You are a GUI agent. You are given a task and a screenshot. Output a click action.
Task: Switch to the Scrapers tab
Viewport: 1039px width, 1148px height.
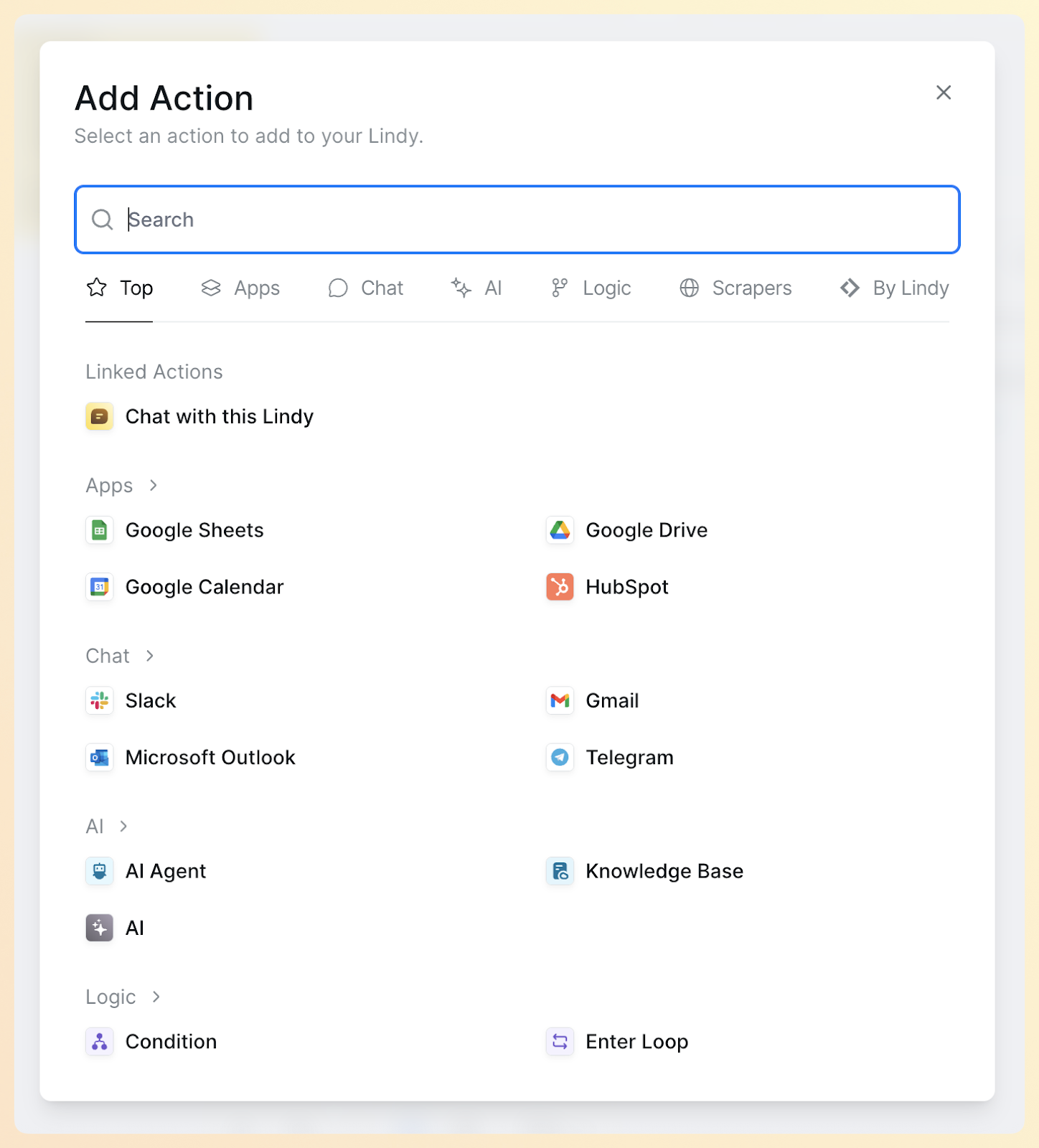pos(735,288)
